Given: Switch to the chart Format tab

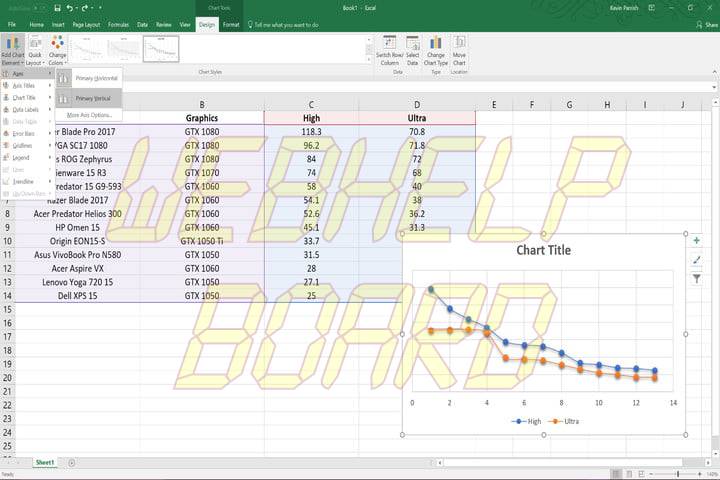Looking at the screenshot, I should pos(231,24).
